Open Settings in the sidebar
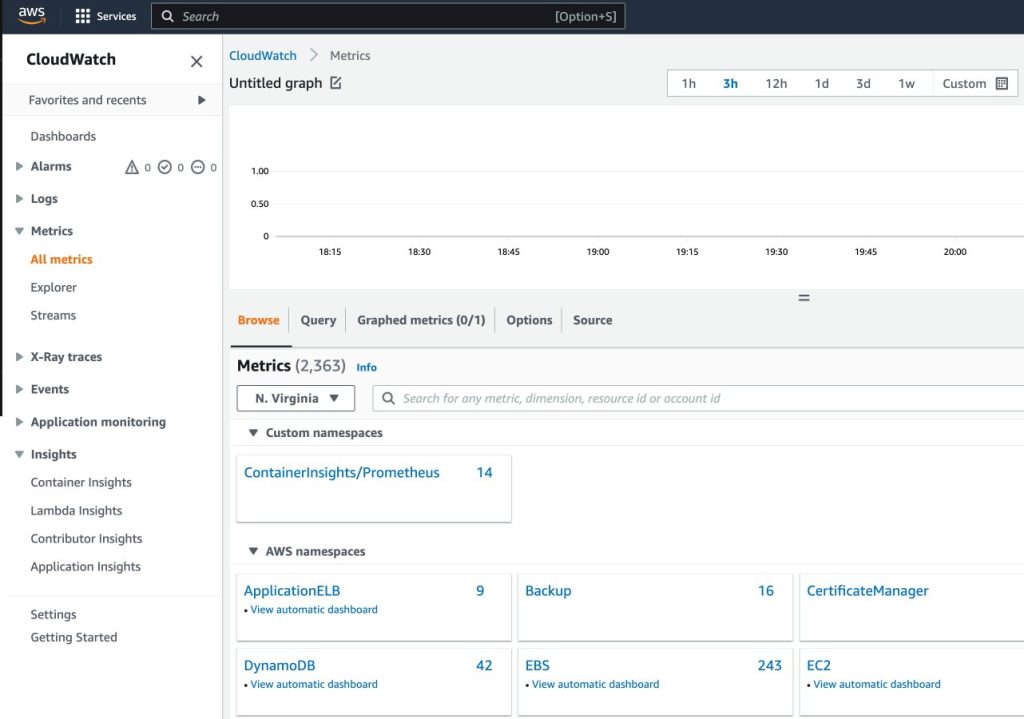 pyautogui.click(x=54, y=615)
